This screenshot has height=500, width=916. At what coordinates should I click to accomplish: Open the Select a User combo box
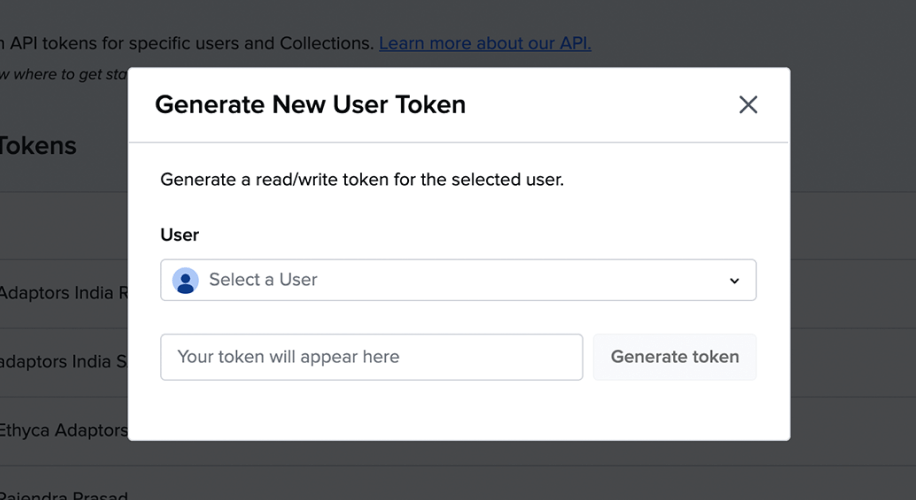tap(458, 280)
